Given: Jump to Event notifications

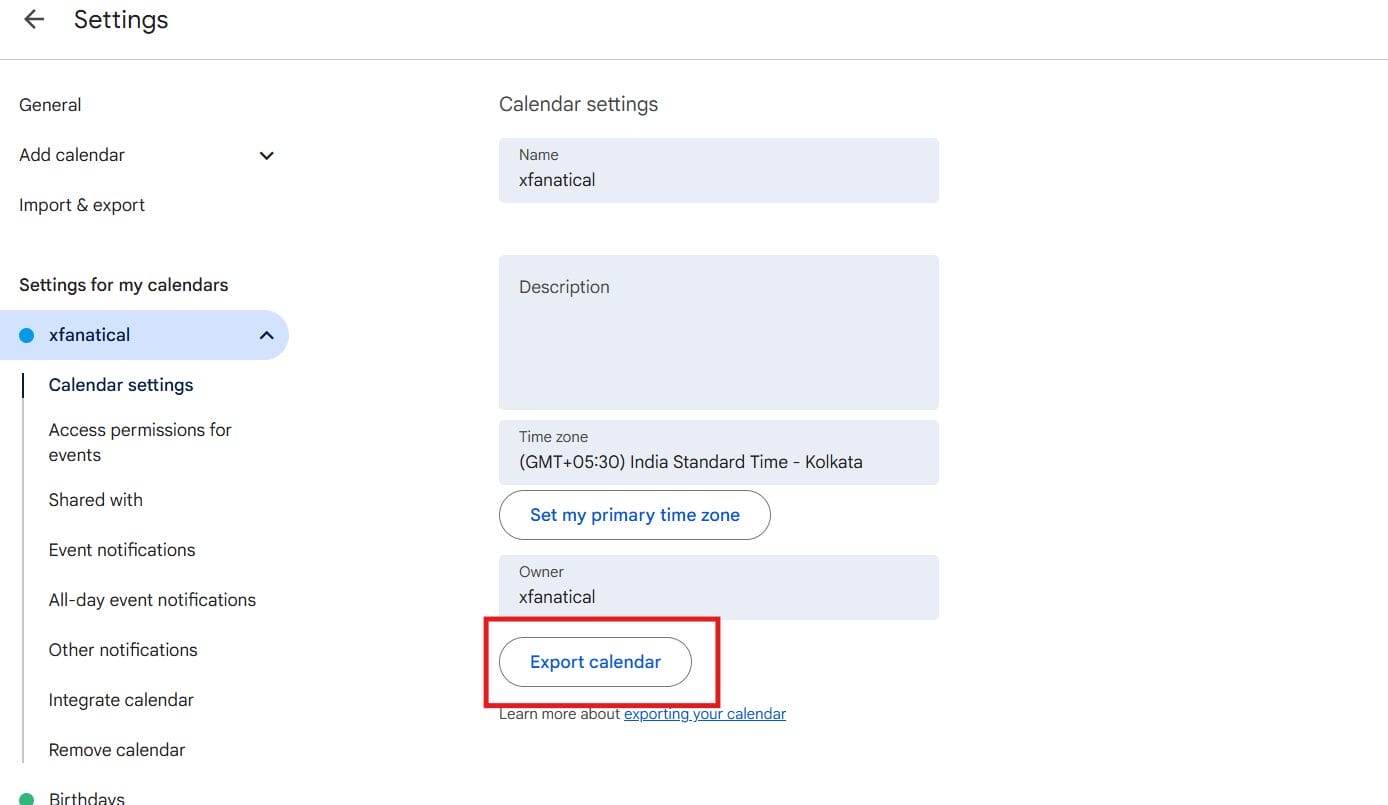Looking at the screenshot, I should click(122, 550).
